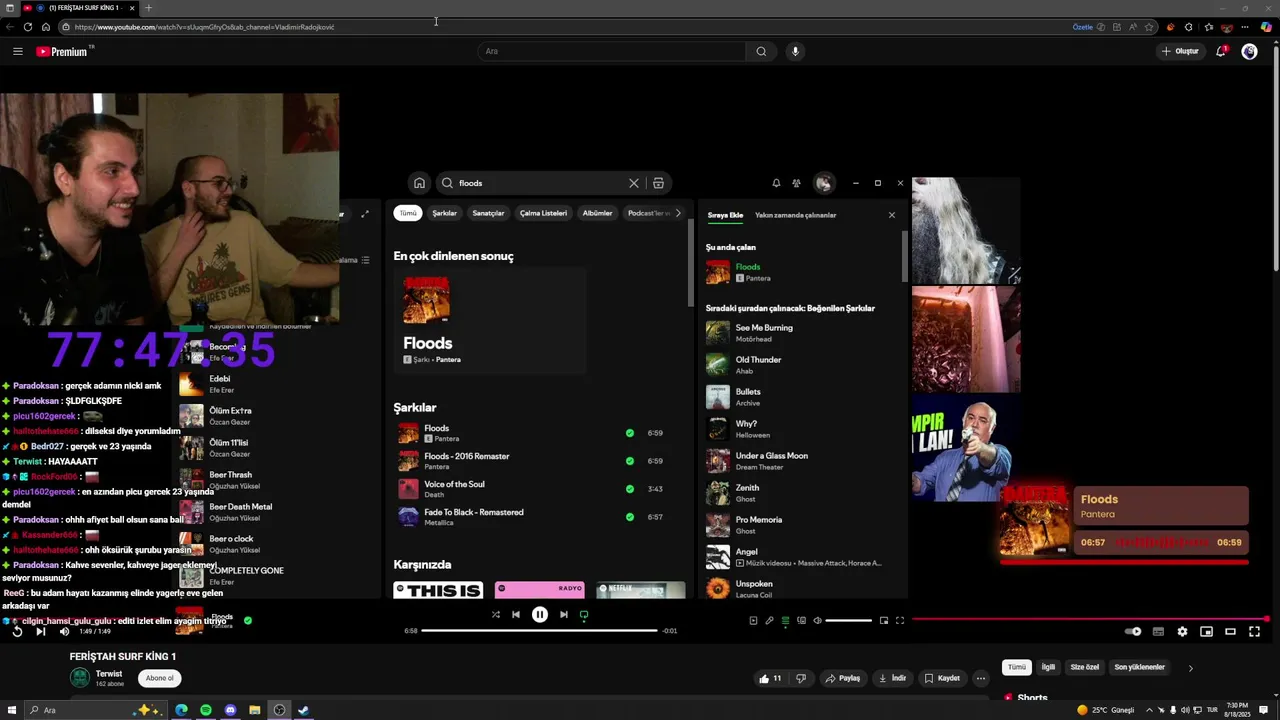Select the Sanatçılar filter in Spotify
The width and height of the screenshot is (1280, 720).
click(488, 213)
